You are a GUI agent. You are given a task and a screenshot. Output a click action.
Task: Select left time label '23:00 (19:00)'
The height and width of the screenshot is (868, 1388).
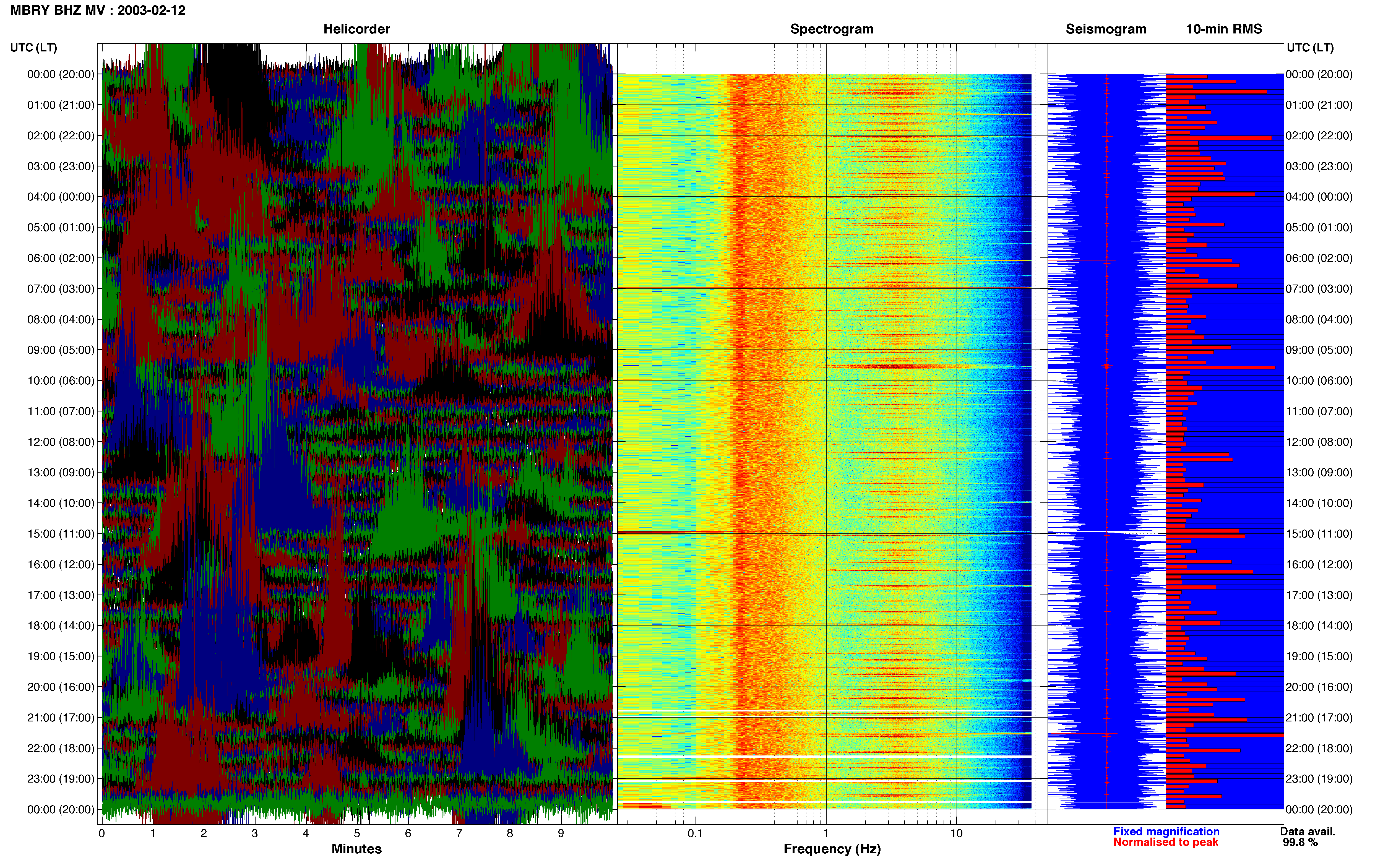click(60, 779)
